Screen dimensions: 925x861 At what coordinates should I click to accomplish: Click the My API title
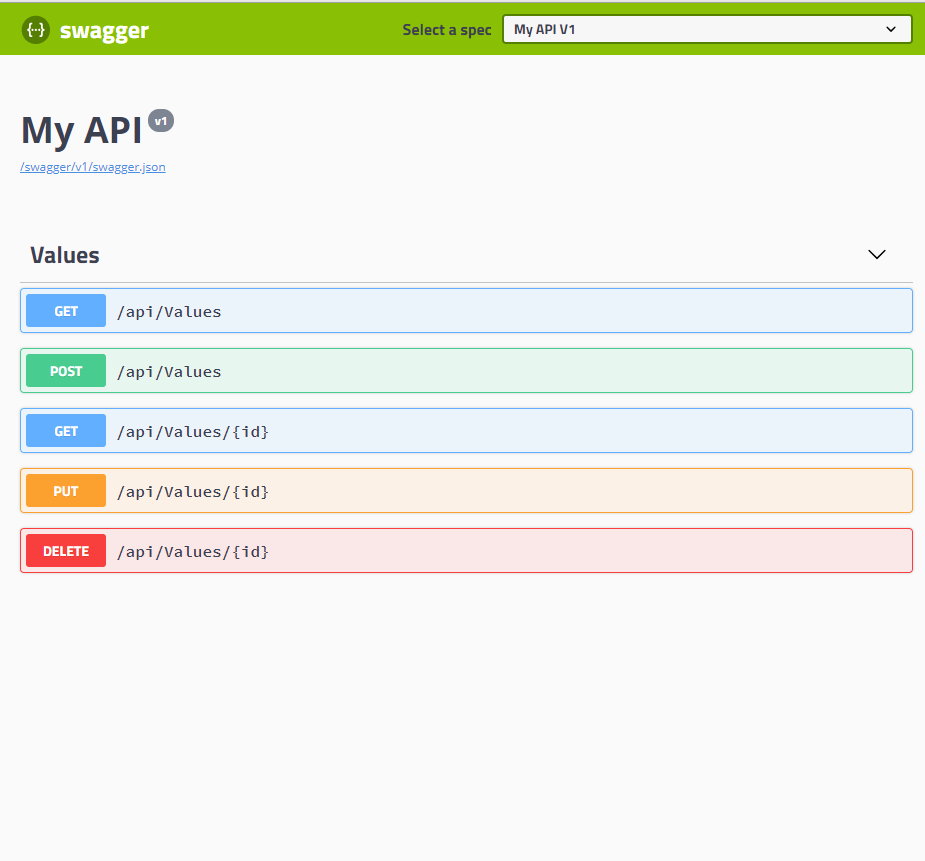(81, 130)
